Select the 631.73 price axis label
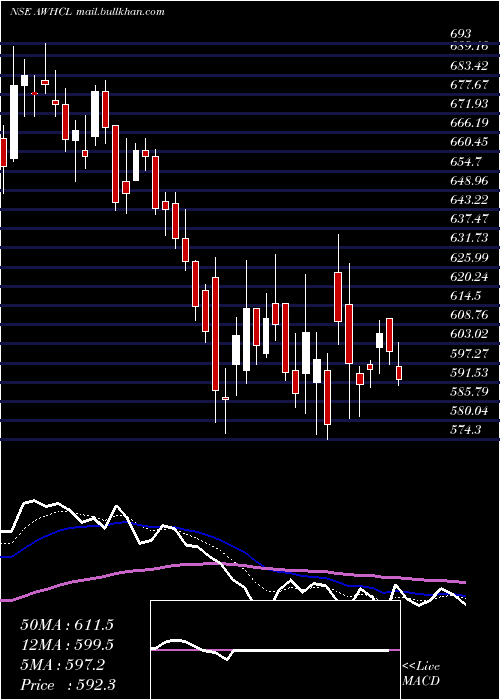 click(x=469, y=238)
